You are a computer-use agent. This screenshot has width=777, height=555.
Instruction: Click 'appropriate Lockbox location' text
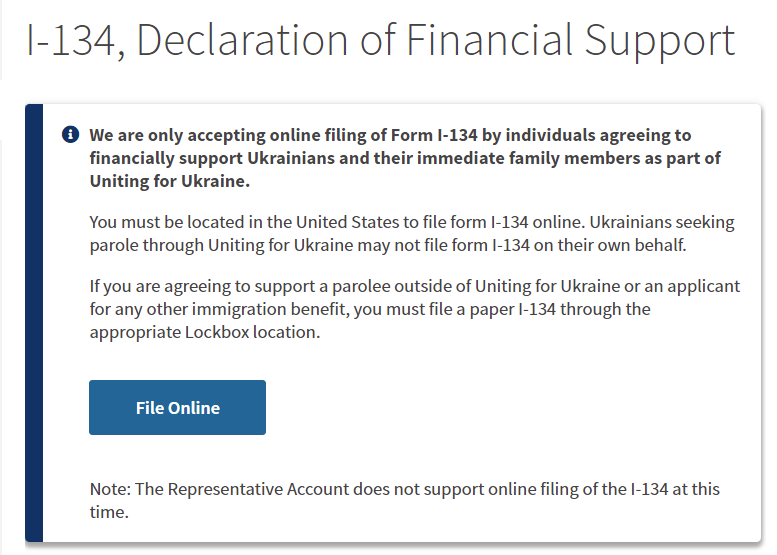pyautogui.click(x=204, y=333)
